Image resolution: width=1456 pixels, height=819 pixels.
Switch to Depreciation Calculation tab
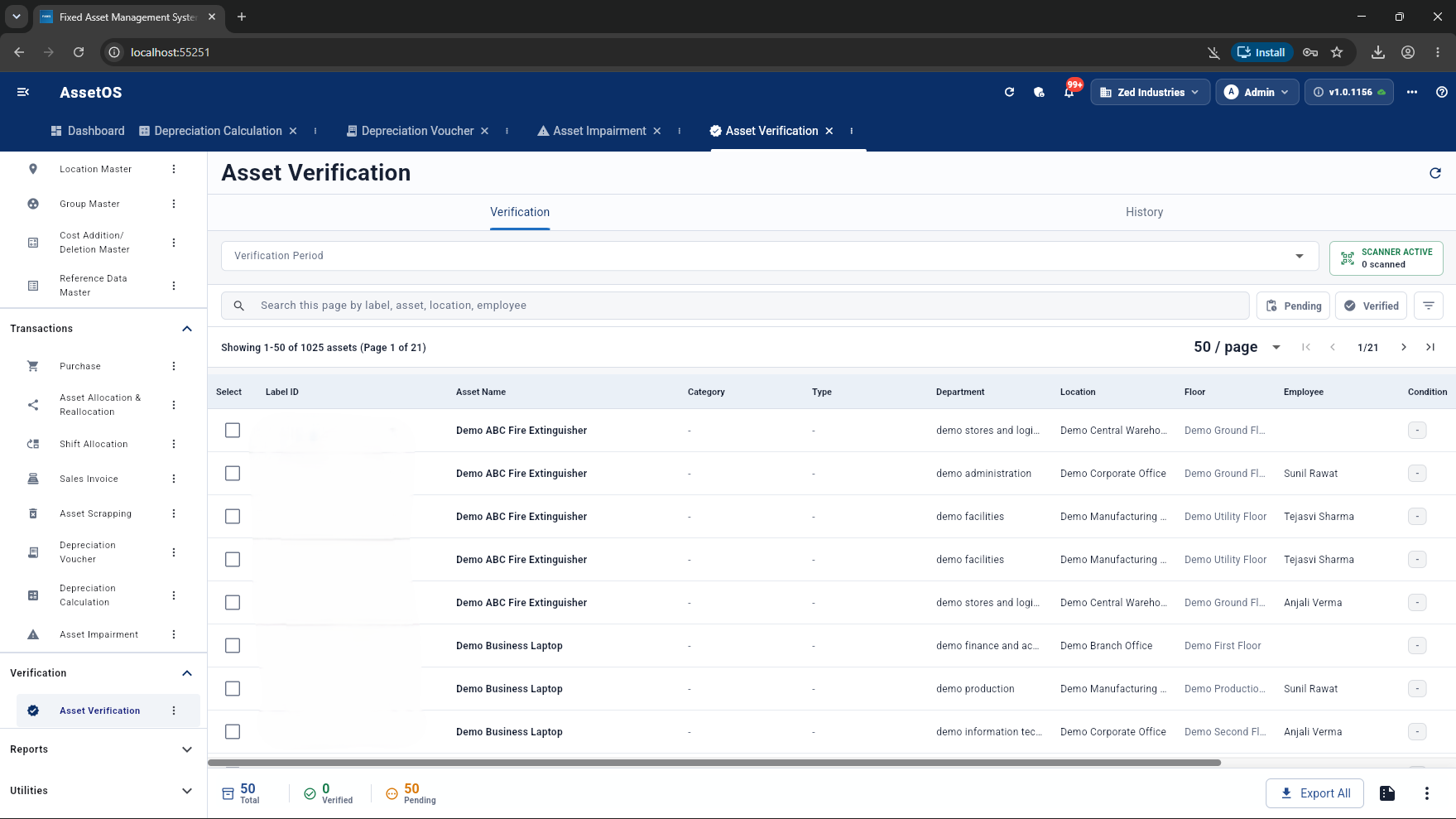[x=210, y=131]
